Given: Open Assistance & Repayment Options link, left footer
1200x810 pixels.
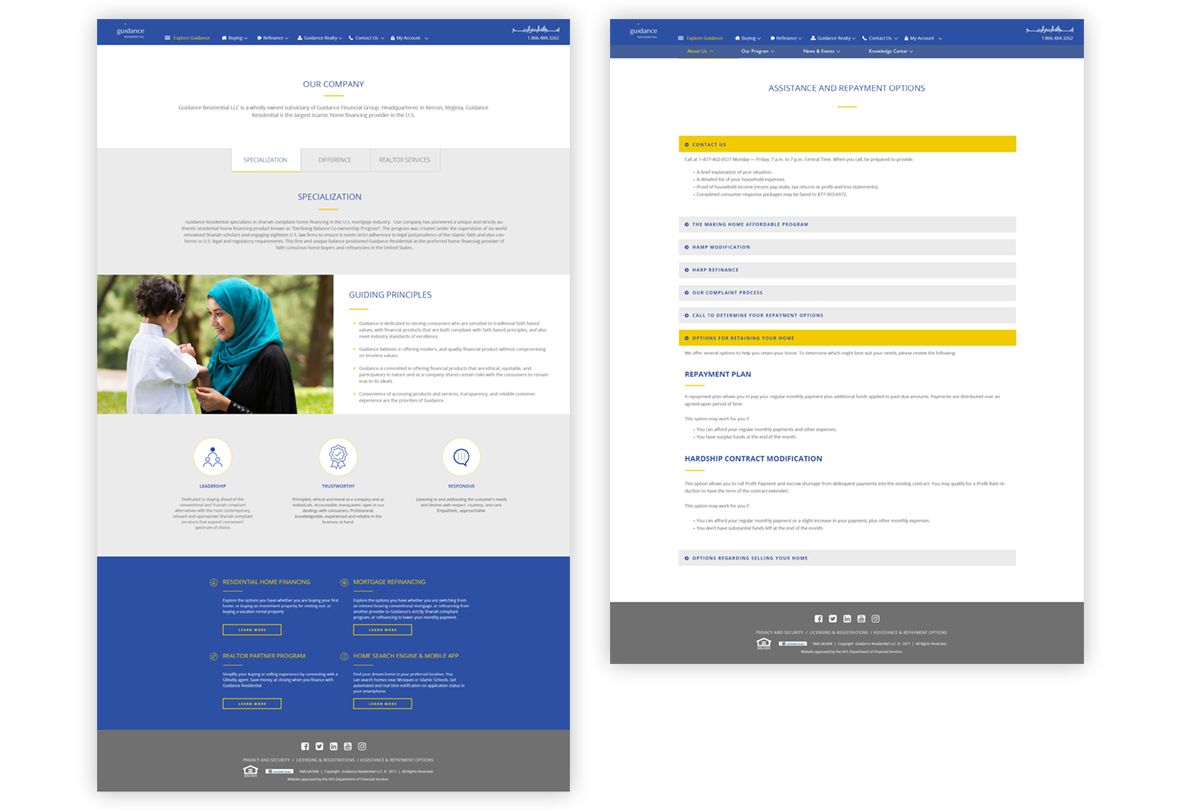Looking at the screenshot, I should 397,760.
